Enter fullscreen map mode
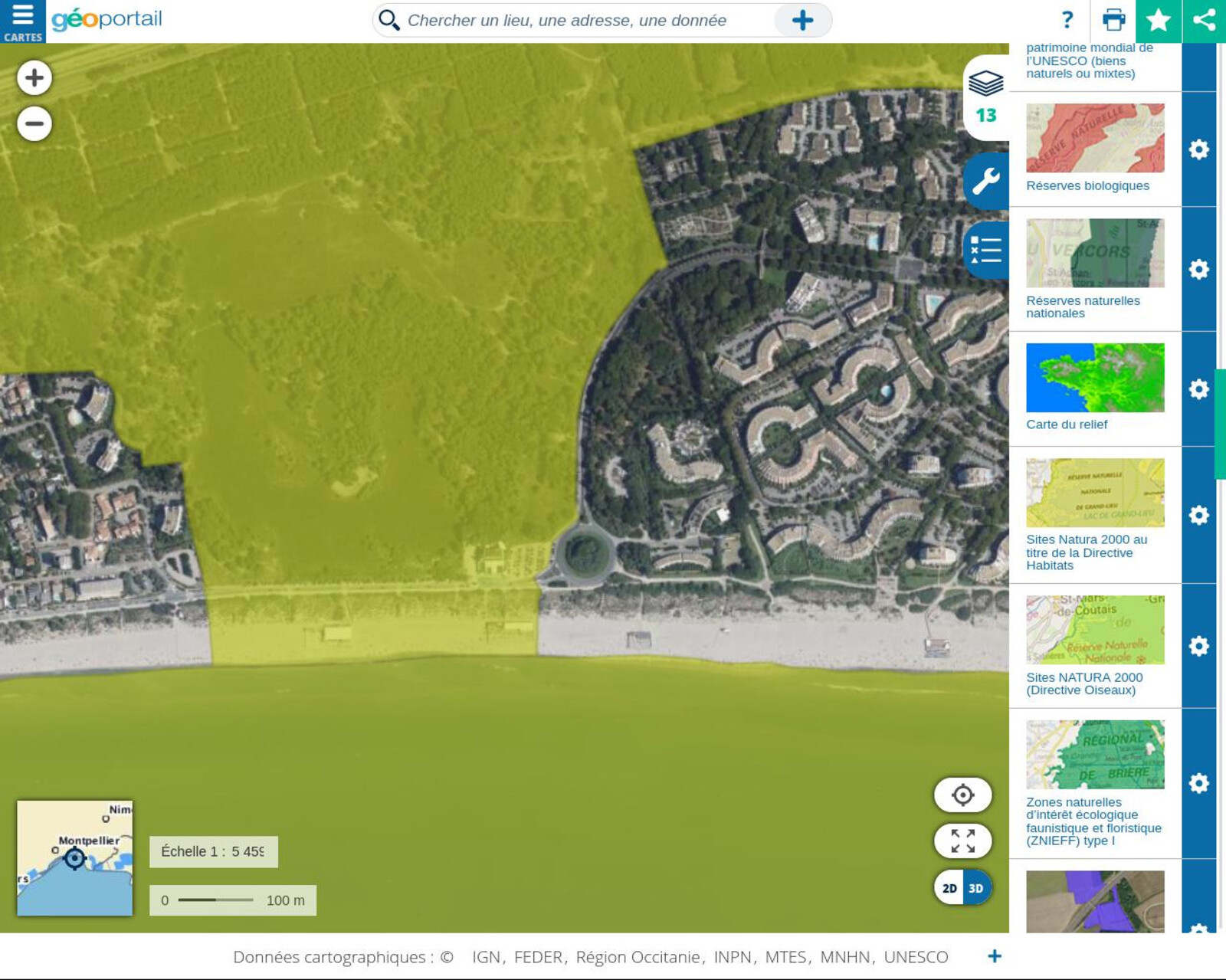 tap(962, 841)
